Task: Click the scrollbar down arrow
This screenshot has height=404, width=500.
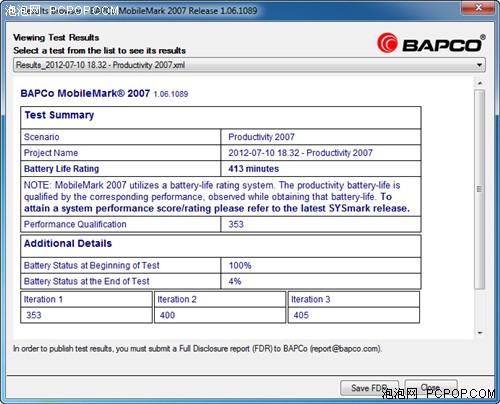Action: (x=480, y=333)
